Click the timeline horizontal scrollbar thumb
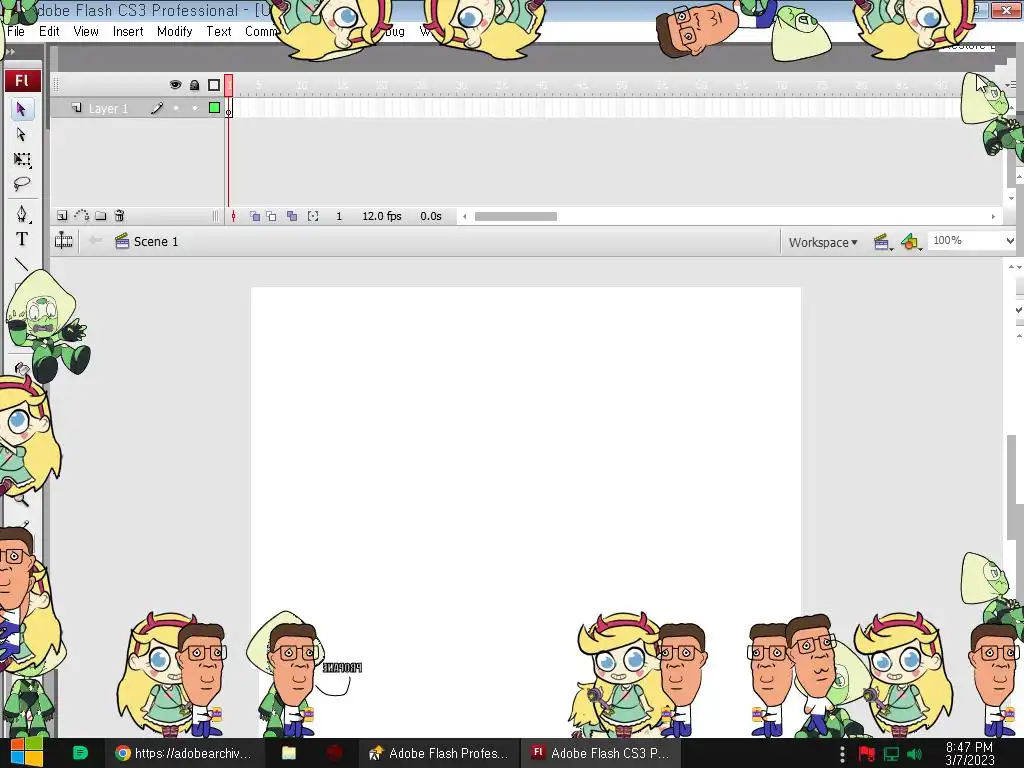 click(x=516, y=216)
